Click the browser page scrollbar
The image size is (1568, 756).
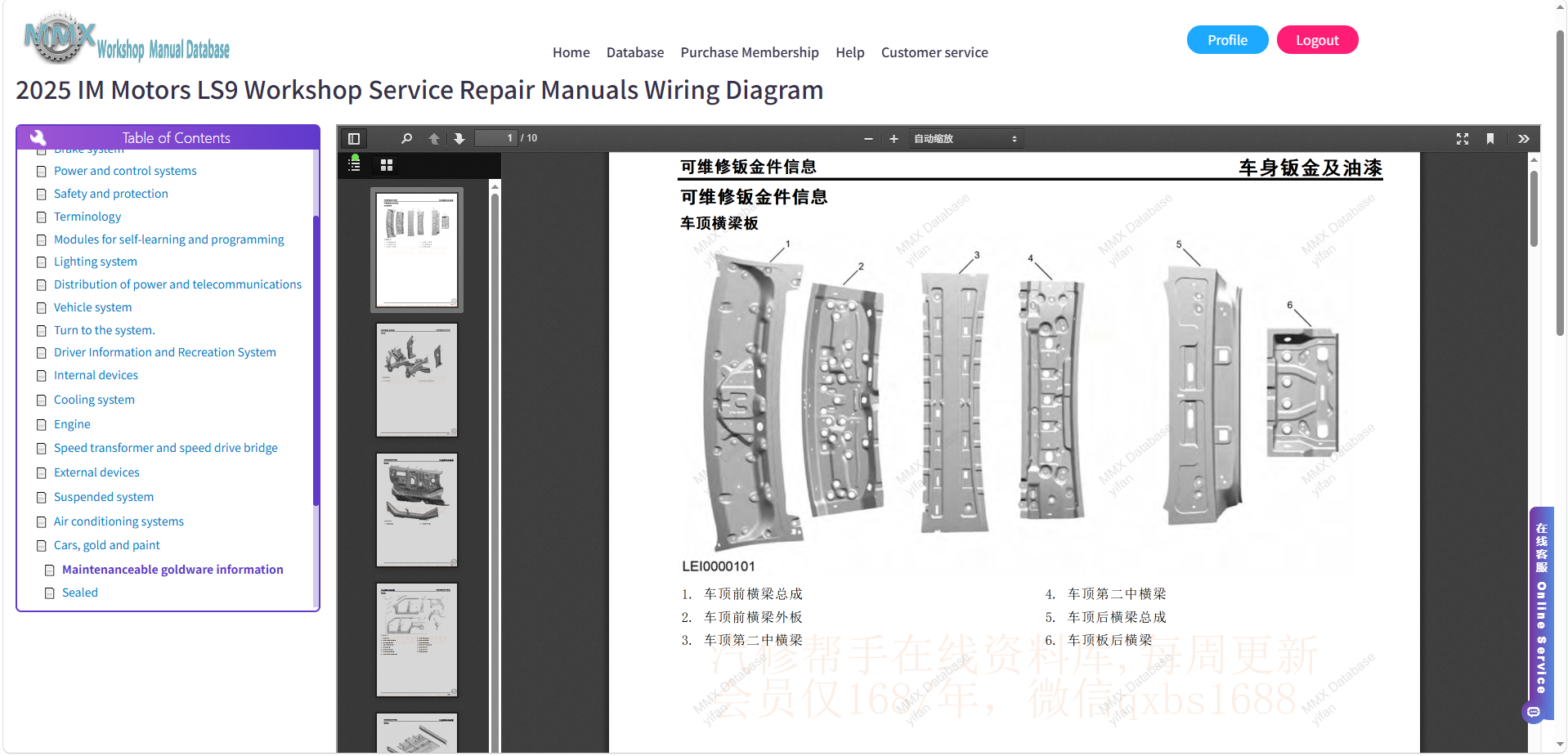coord(1560,184)
